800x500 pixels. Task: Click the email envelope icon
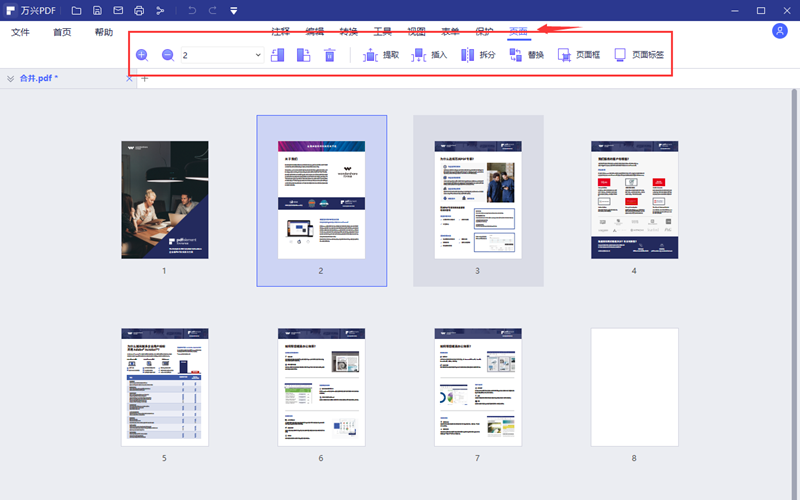pyautogui.click(x=118, y=11)
